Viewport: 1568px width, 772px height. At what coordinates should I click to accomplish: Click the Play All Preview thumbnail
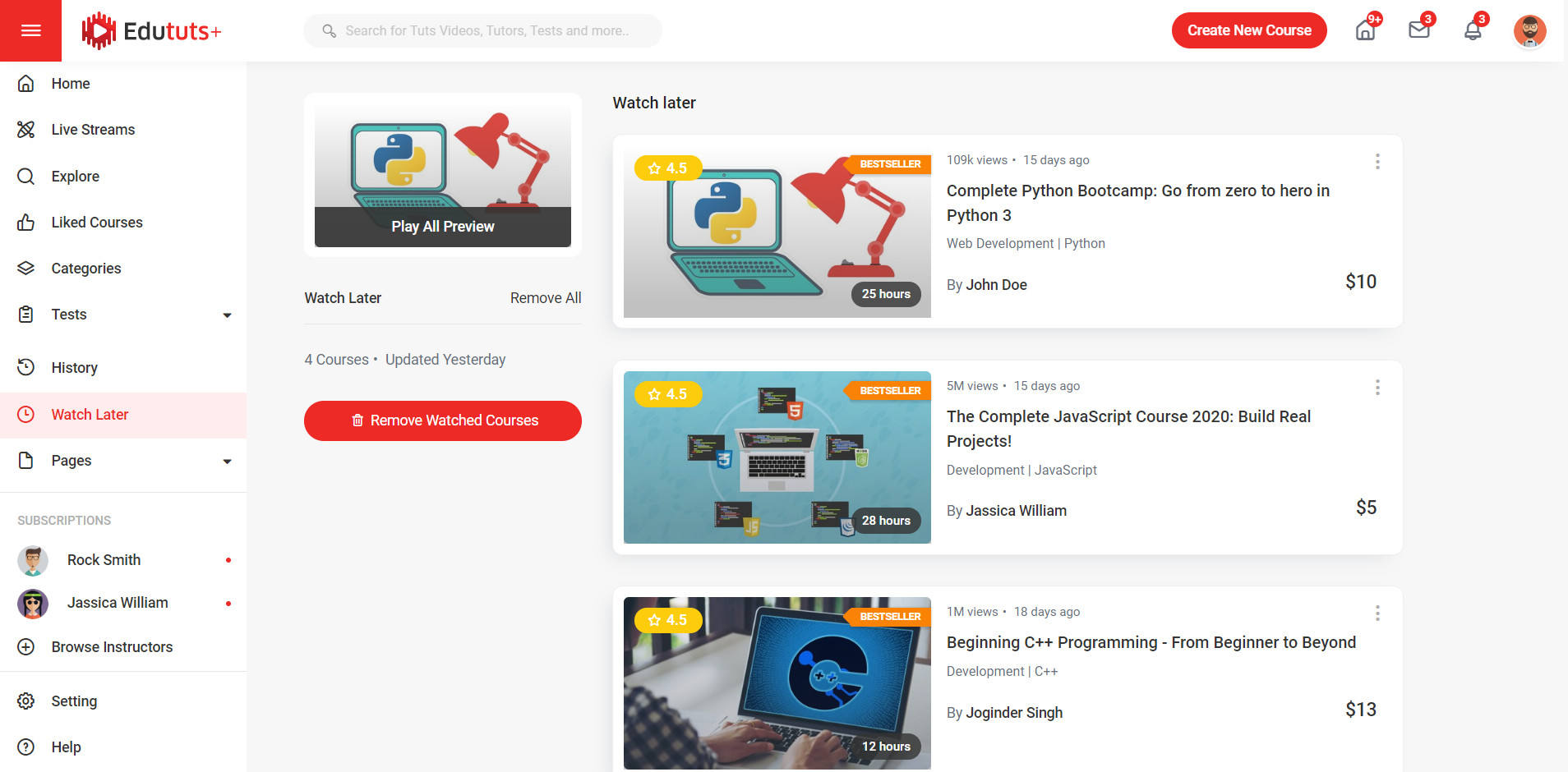(442, 174)
